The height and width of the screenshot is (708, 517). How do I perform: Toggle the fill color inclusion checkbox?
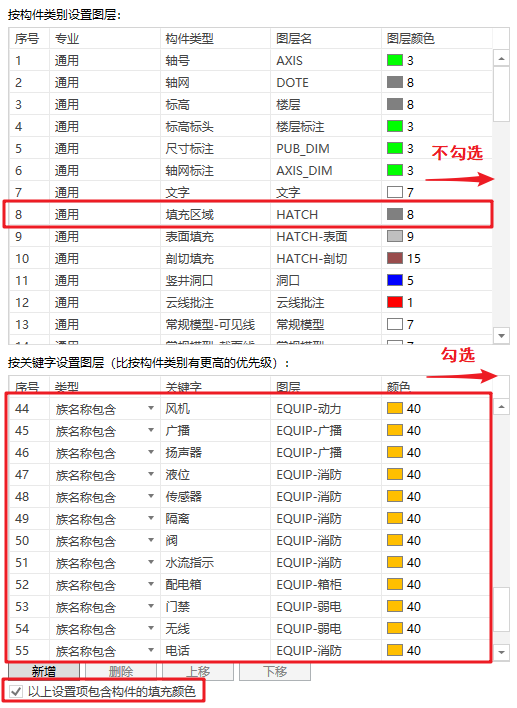(16, 691)
